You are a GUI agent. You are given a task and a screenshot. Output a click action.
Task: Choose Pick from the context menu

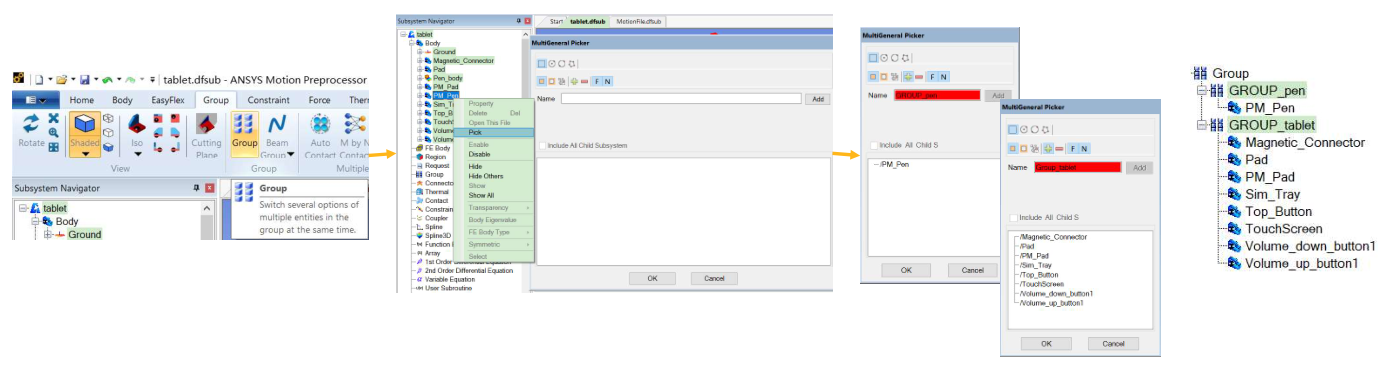pos(475,132)
